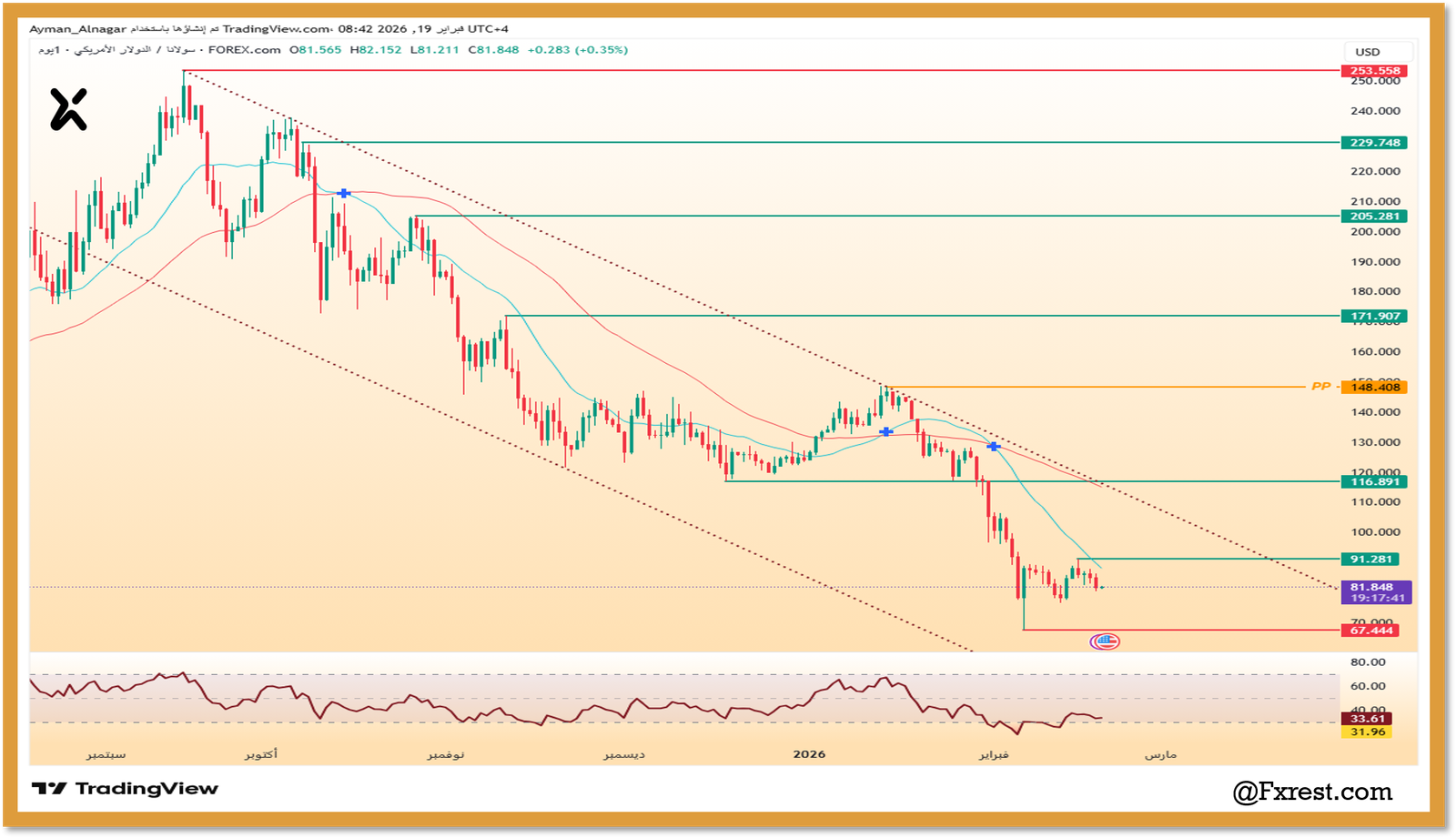Open the @Fxrest.com link
Screen dimensions: 1456x838
1312,792
